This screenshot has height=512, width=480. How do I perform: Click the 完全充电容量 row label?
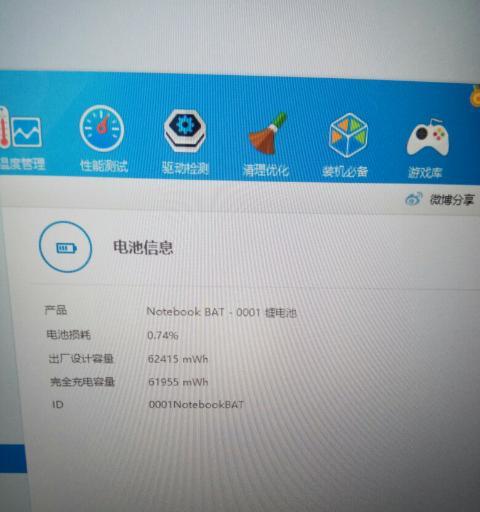click(x=82, y=382)
